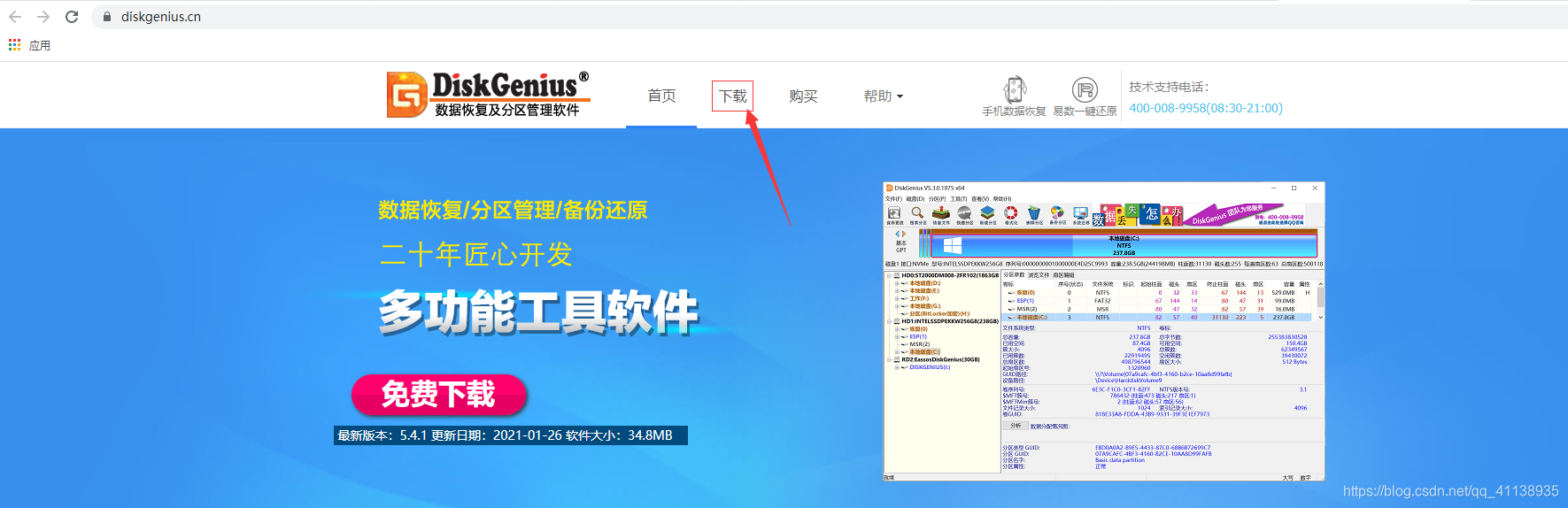Click the 分析 button in DiskGenius preview
The height and width of the screenshot is (508, 1568).
(x=1016, y=426)
